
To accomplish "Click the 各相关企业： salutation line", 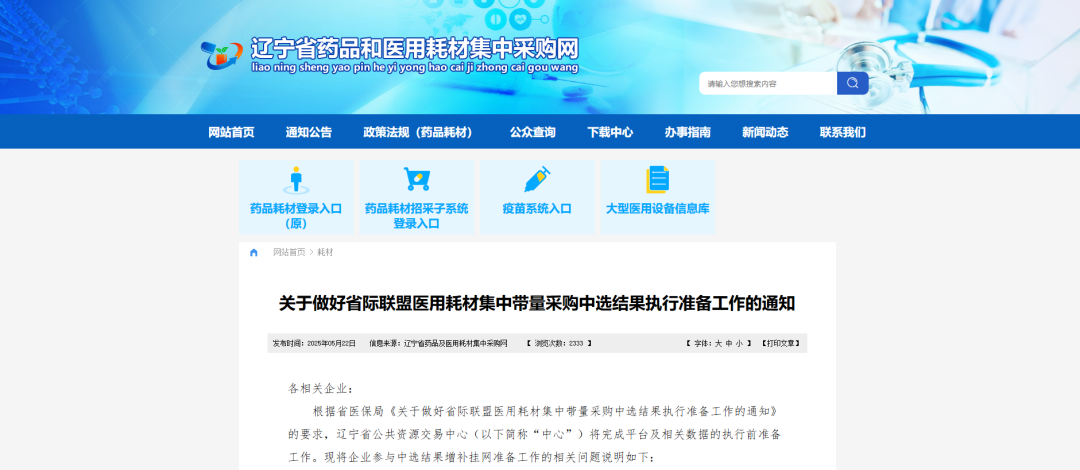I will (320, 389).
